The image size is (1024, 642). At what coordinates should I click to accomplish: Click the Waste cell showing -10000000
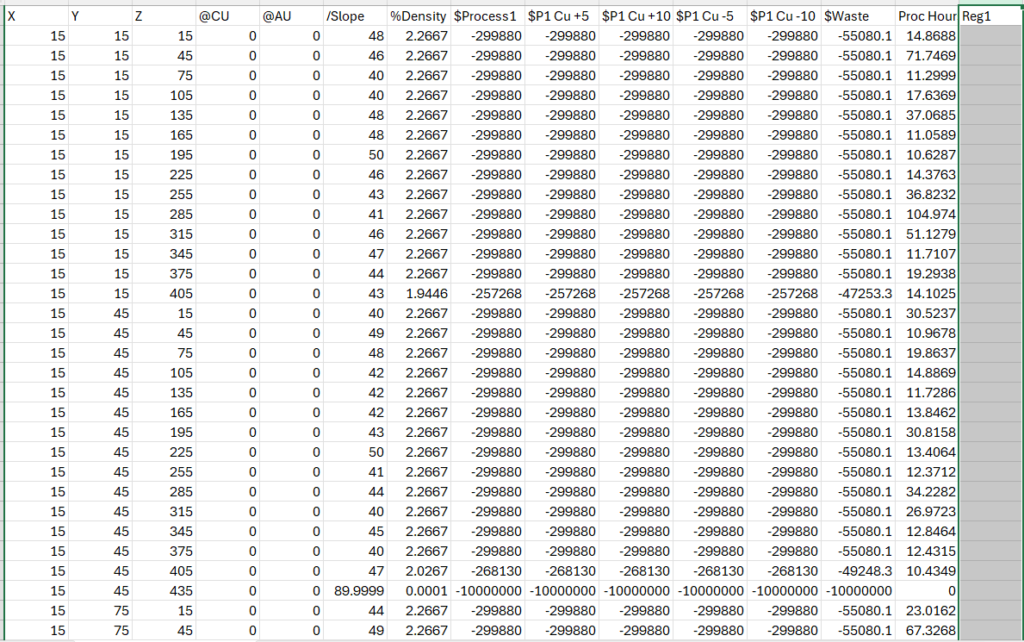[860, 590]
